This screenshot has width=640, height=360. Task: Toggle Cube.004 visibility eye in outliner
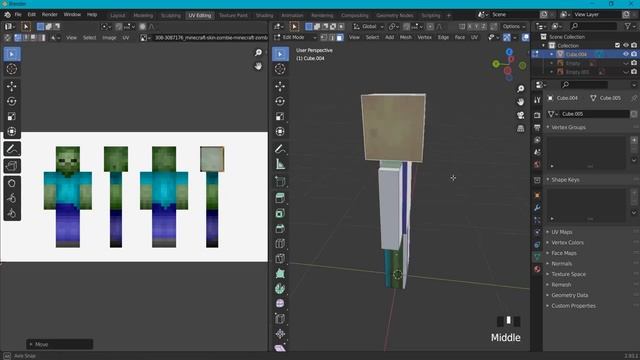(626, 54)
